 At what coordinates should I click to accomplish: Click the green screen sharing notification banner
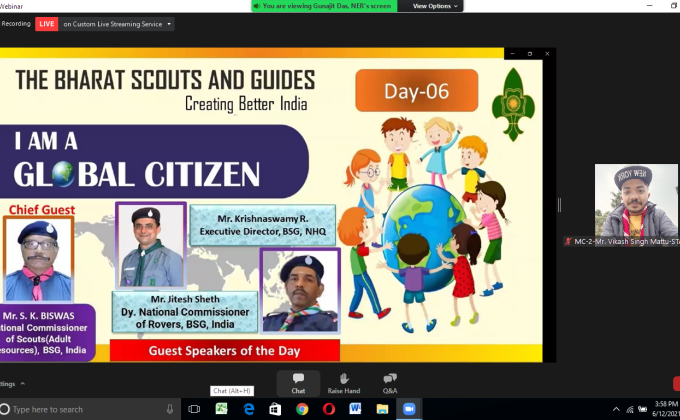pyautogui.click(x=324, y=6)
